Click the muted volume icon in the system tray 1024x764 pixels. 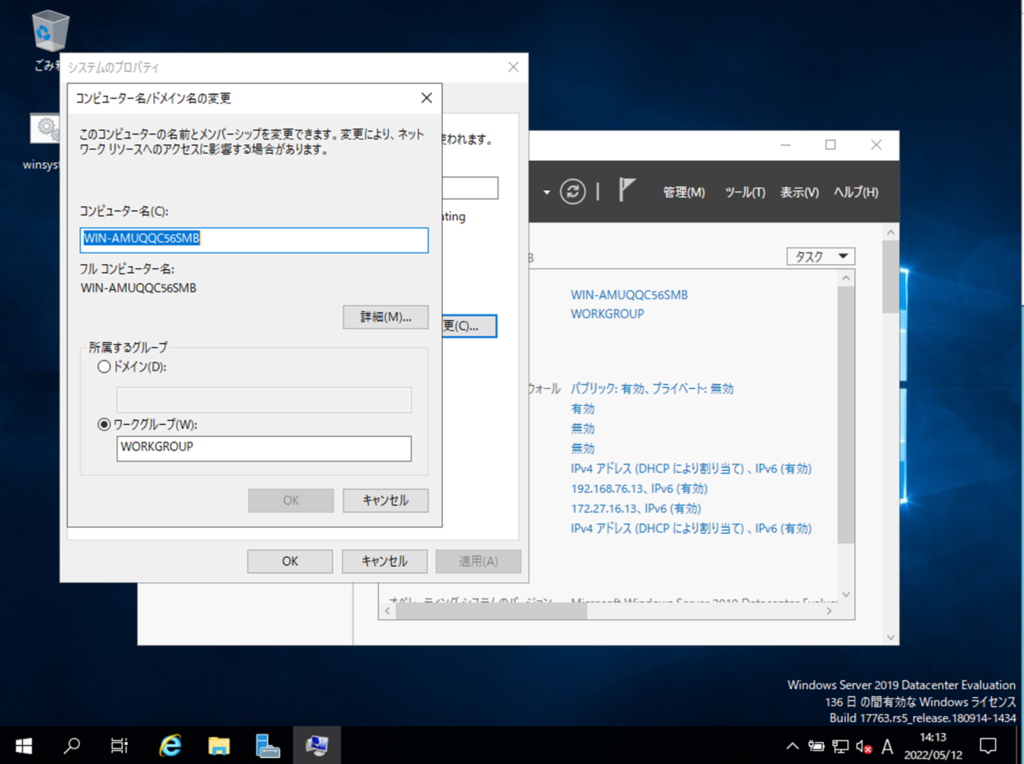point(864,746)
